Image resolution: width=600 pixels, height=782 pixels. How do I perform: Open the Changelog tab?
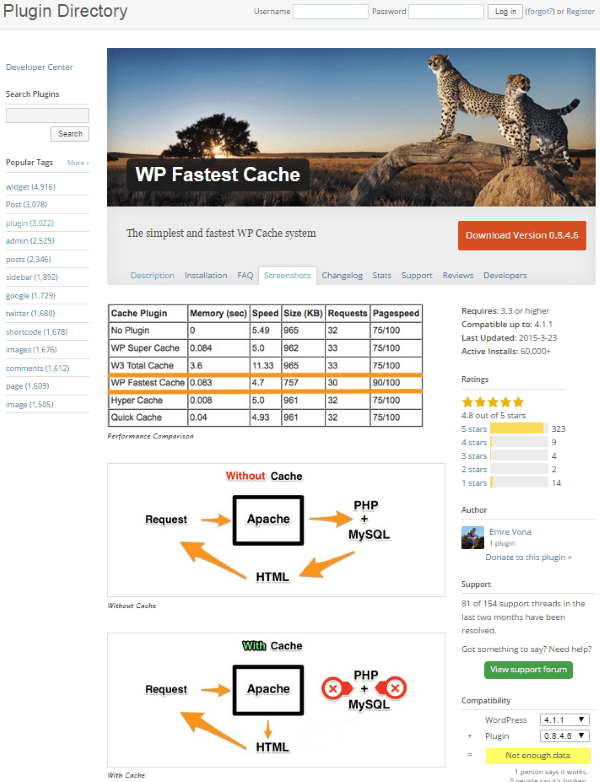[342, 275]
